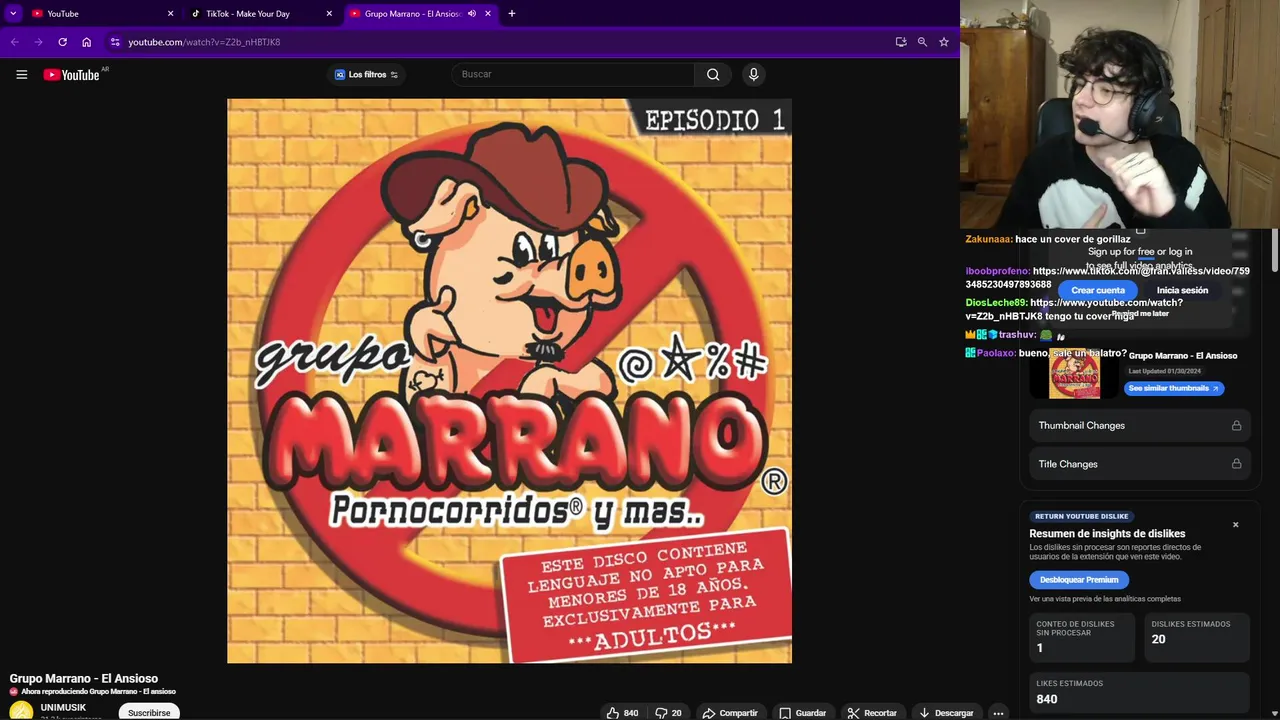Bookmark this page with star icon

click(943, 42)
